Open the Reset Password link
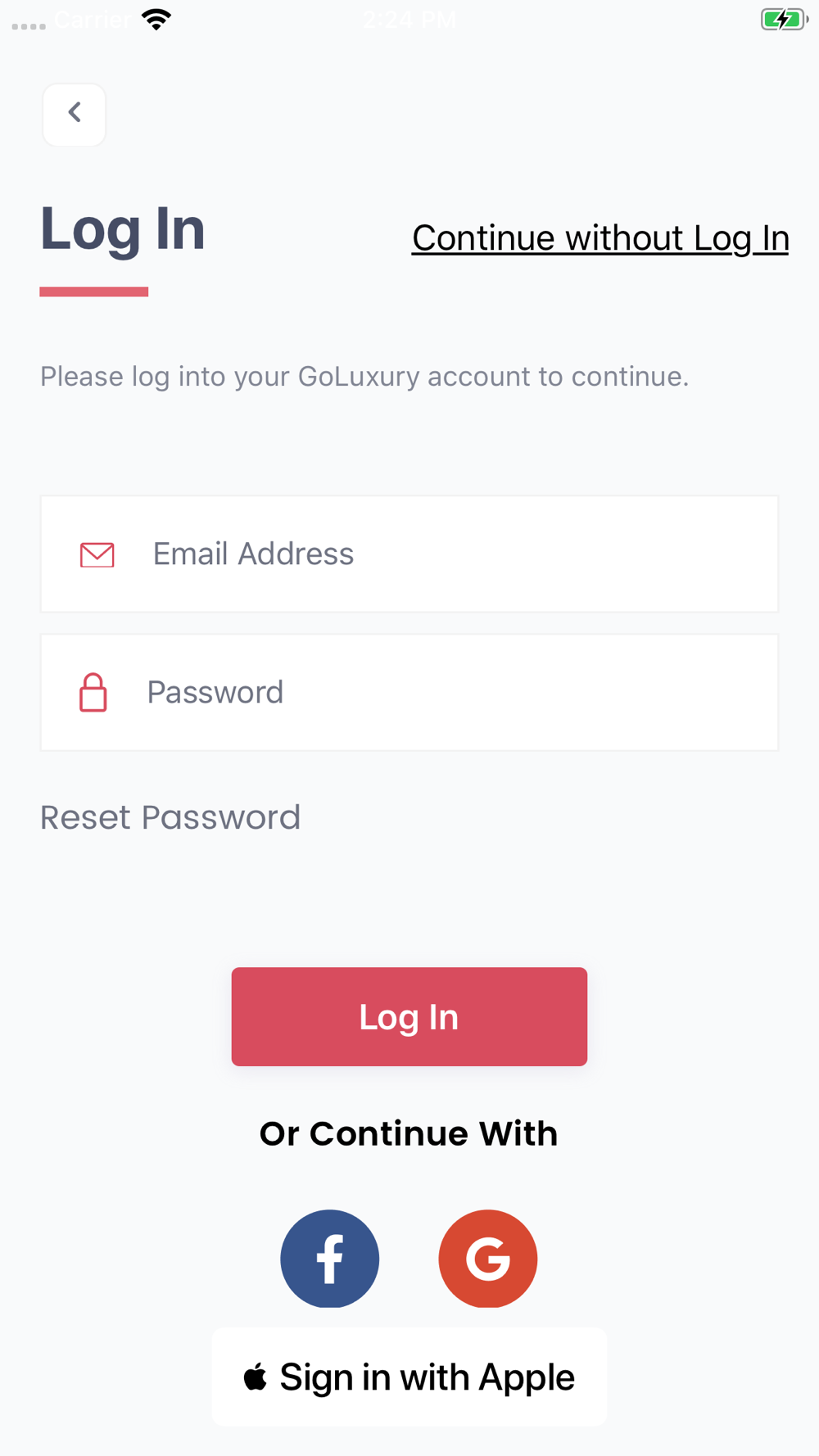 click(170, 817)
